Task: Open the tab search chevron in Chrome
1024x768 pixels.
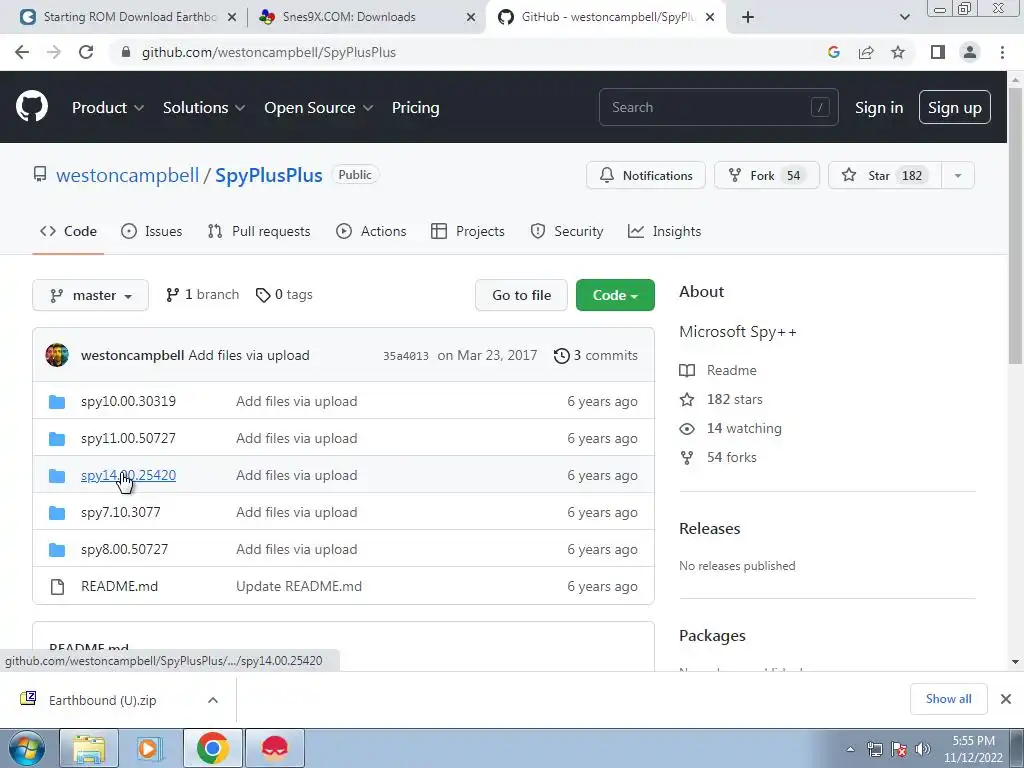Action: [x=904, y=17]
